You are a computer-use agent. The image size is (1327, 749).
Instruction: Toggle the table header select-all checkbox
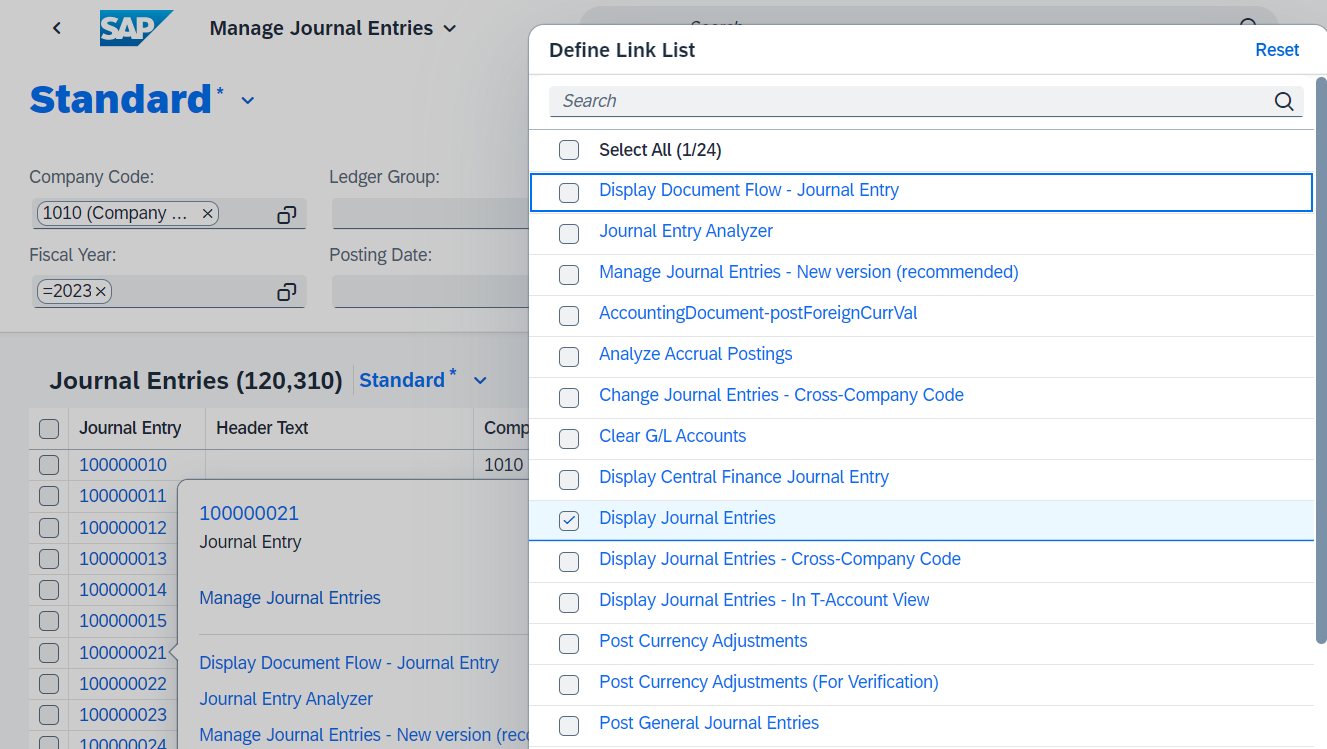pyautogui.click(x=49, y=429)
